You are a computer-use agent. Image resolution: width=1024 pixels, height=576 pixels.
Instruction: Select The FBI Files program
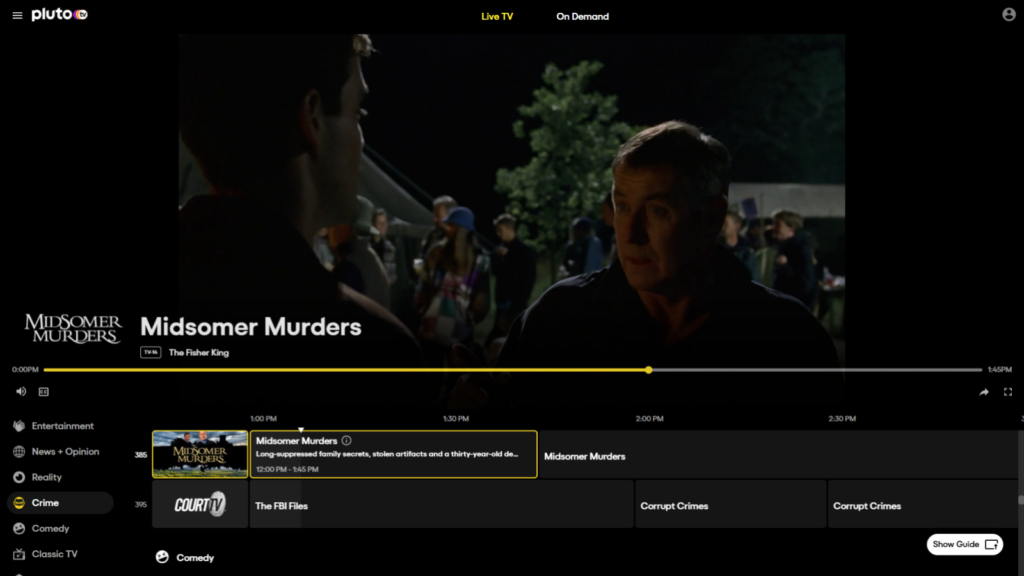441,504
